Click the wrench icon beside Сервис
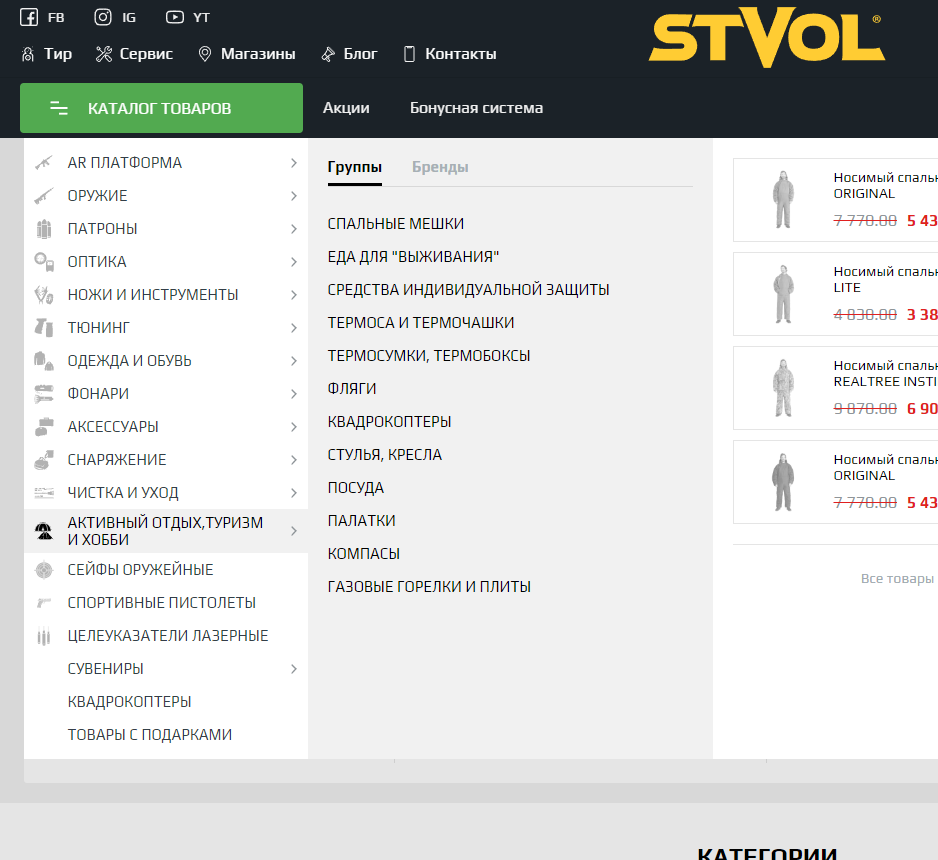Viewport: 938px width, 860px height. 104,54
